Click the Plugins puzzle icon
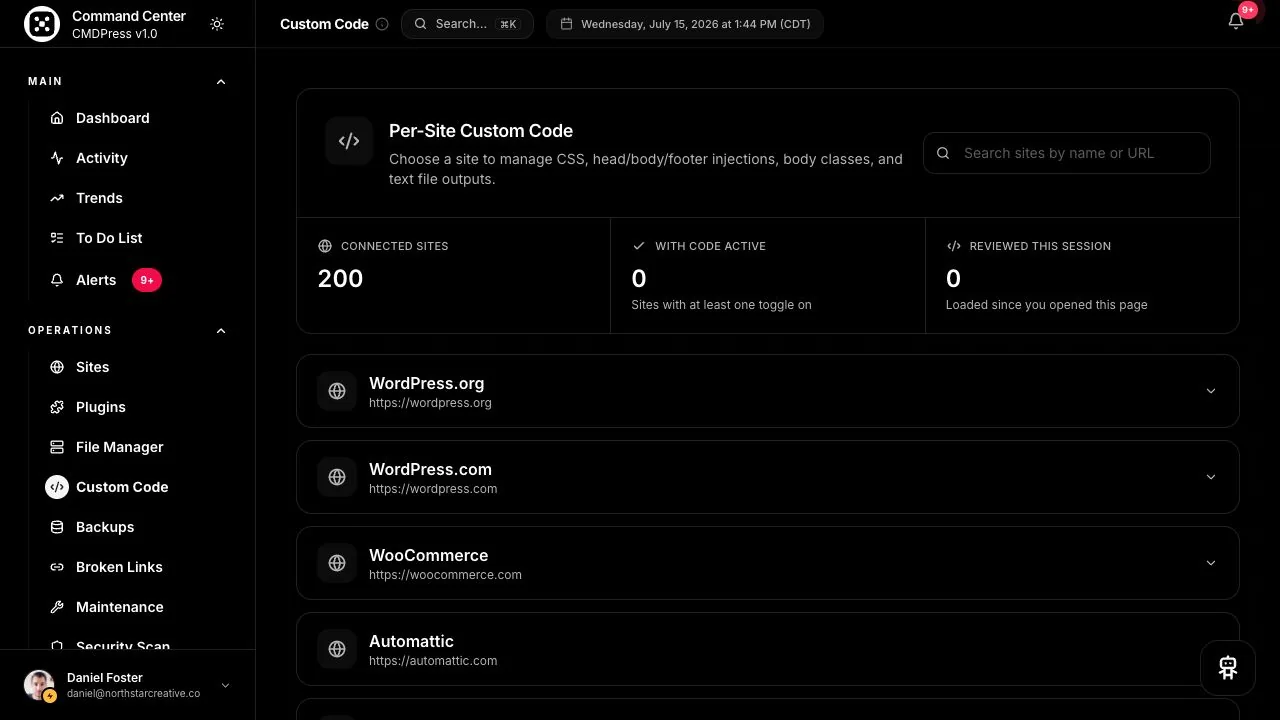The width and height of the screenshot is (1280, 720). [x=57, y=407]
